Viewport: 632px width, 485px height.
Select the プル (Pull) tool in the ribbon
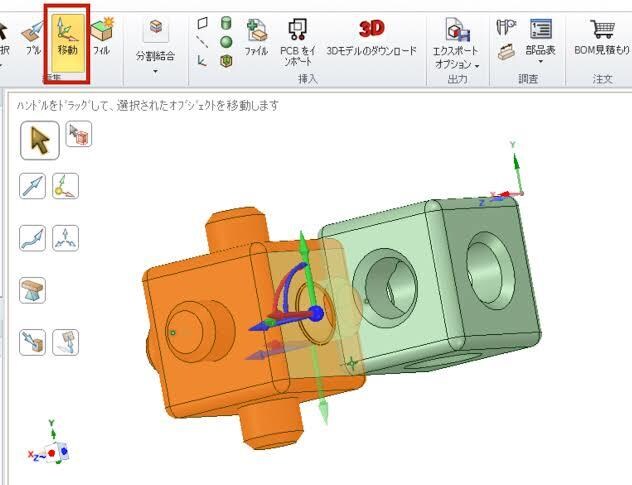[33, 37]
